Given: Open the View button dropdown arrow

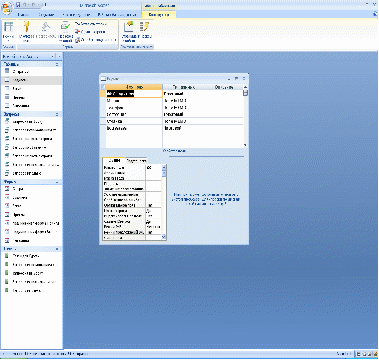Looking at the screenshot, I should 8,41.
